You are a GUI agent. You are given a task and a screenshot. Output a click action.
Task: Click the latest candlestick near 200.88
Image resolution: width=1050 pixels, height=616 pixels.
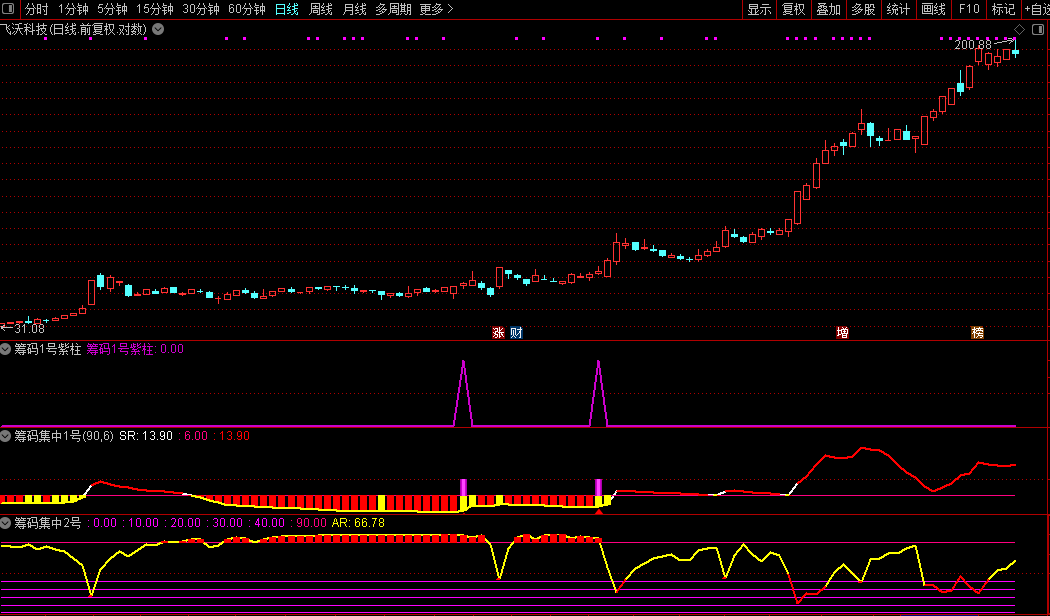[x=1015, y=51]
